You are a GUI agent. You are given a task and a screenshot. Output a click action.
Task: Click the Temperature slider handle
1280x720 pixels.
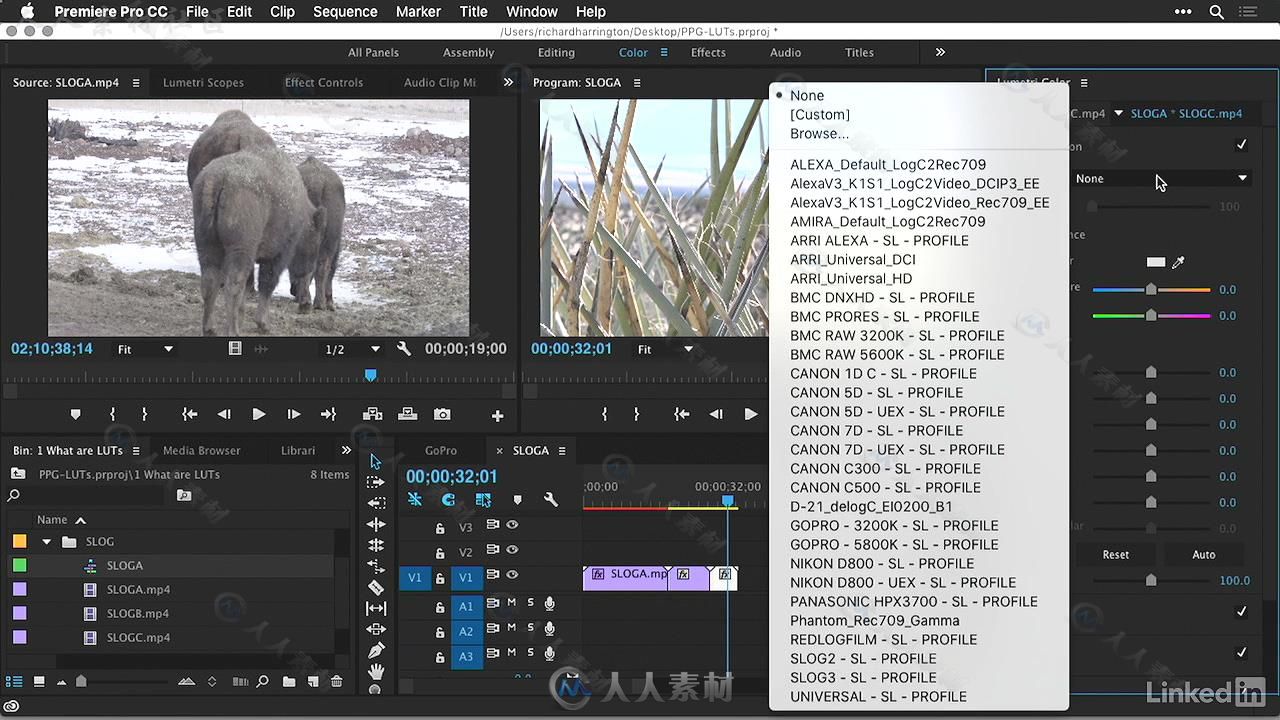tap(1151, 289)
